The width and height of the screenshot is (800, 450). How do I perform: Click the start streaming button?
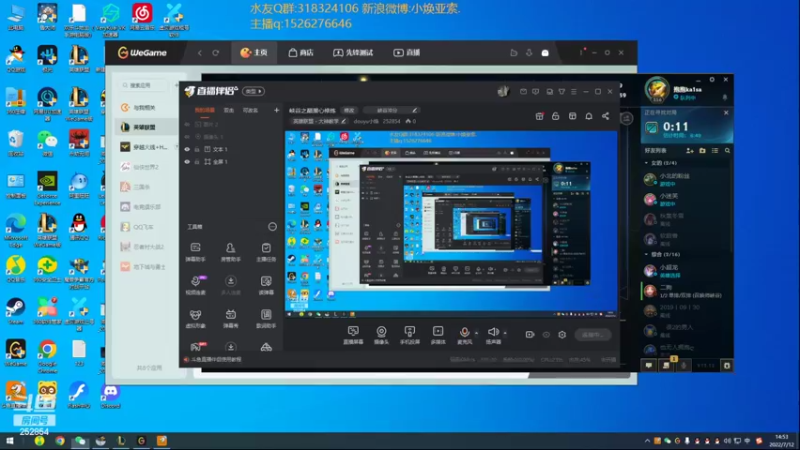[x=593, y=335]
